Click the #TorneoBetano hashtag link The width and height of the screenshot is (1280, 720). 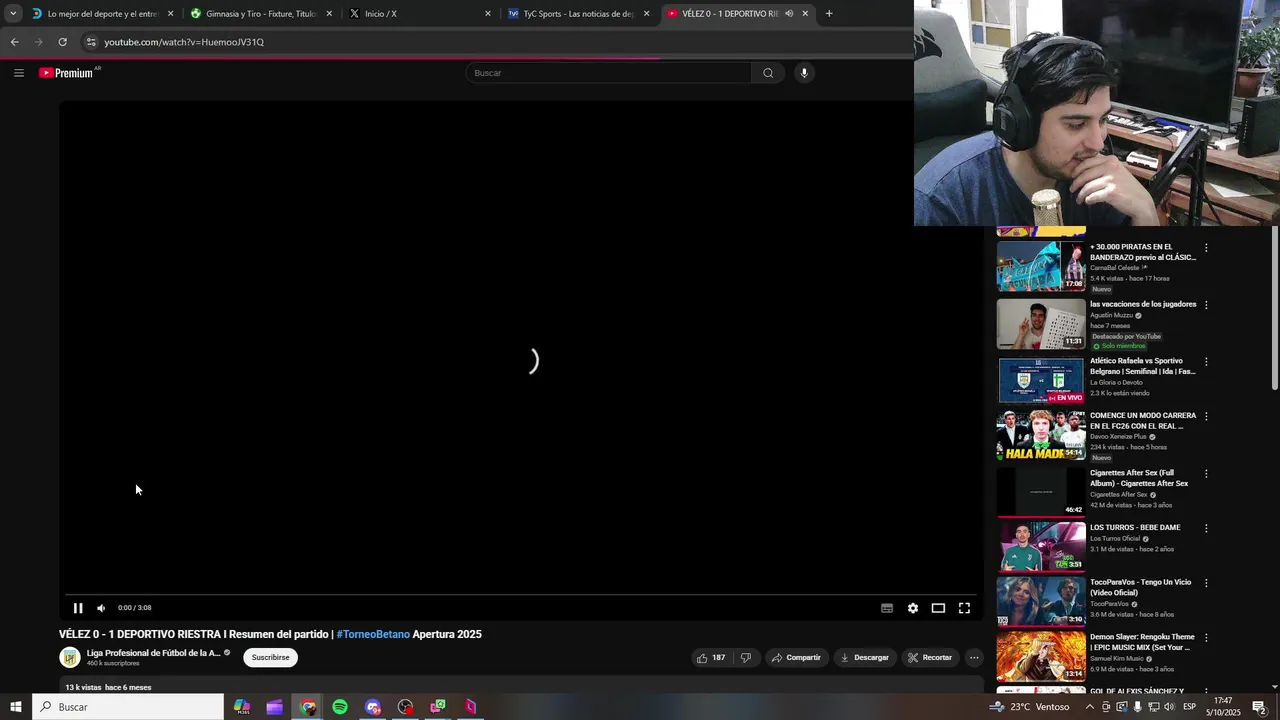[373, 634]
